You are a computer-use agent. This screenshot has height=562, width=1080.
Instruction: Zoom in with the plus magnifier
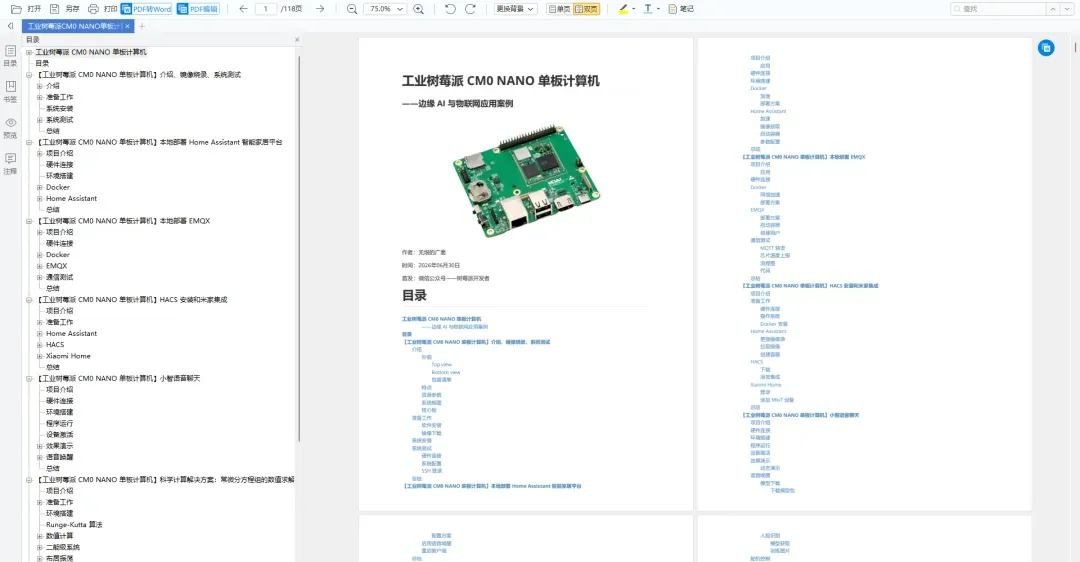[x=419, y=9]
